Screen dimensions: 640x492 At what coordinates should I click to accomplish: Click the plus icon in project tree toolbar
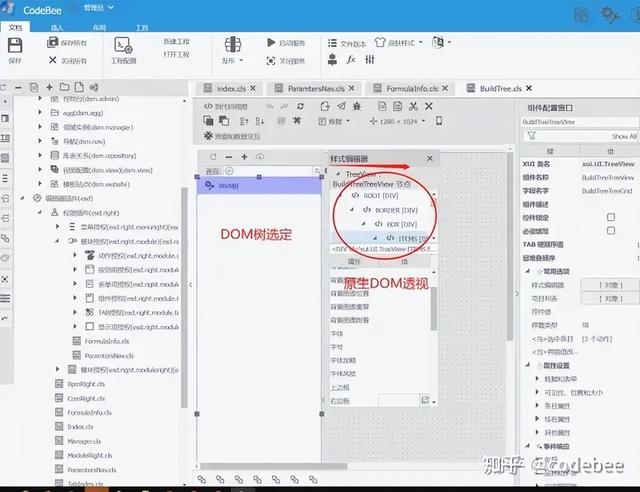point(49,87)
